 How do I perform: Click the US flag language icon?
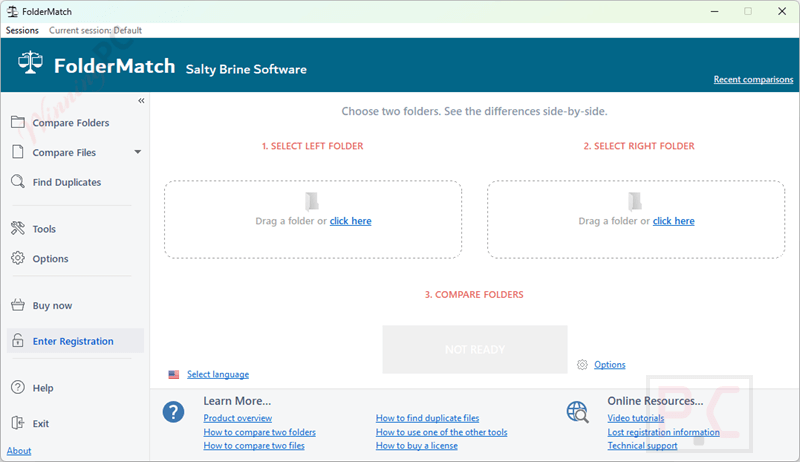[x=174, y=375]
